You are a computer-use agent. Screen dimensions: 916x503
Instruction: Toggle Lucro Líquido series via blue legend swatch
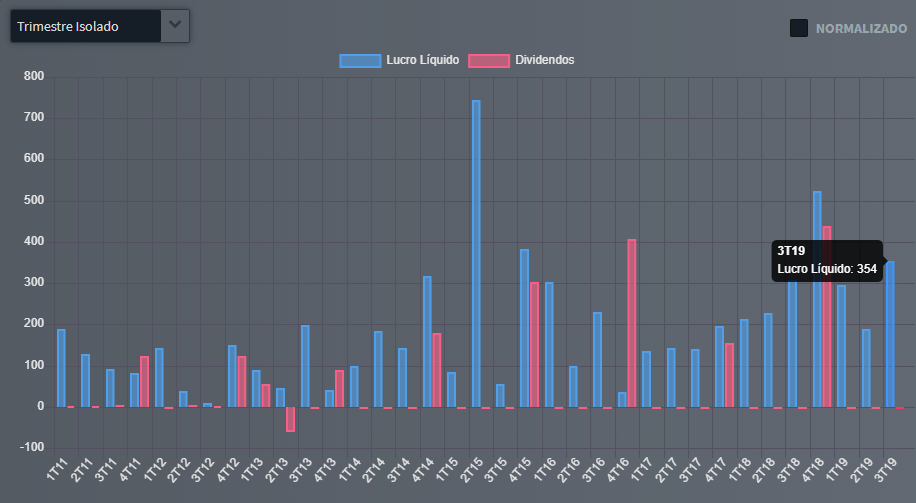click(x=360, y=60)
